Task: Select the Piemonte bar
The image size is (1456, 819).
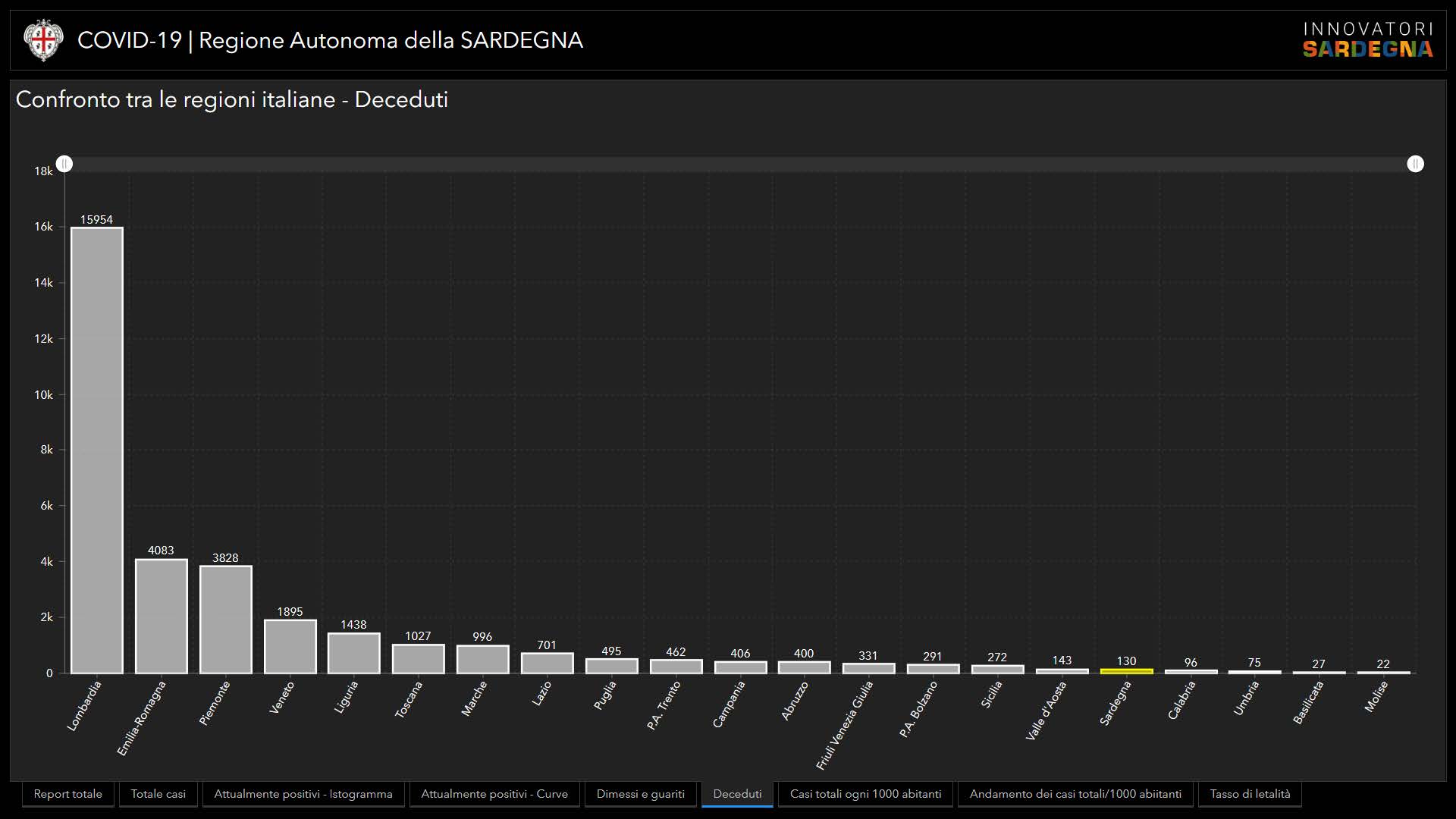Action: click(225, 620)
